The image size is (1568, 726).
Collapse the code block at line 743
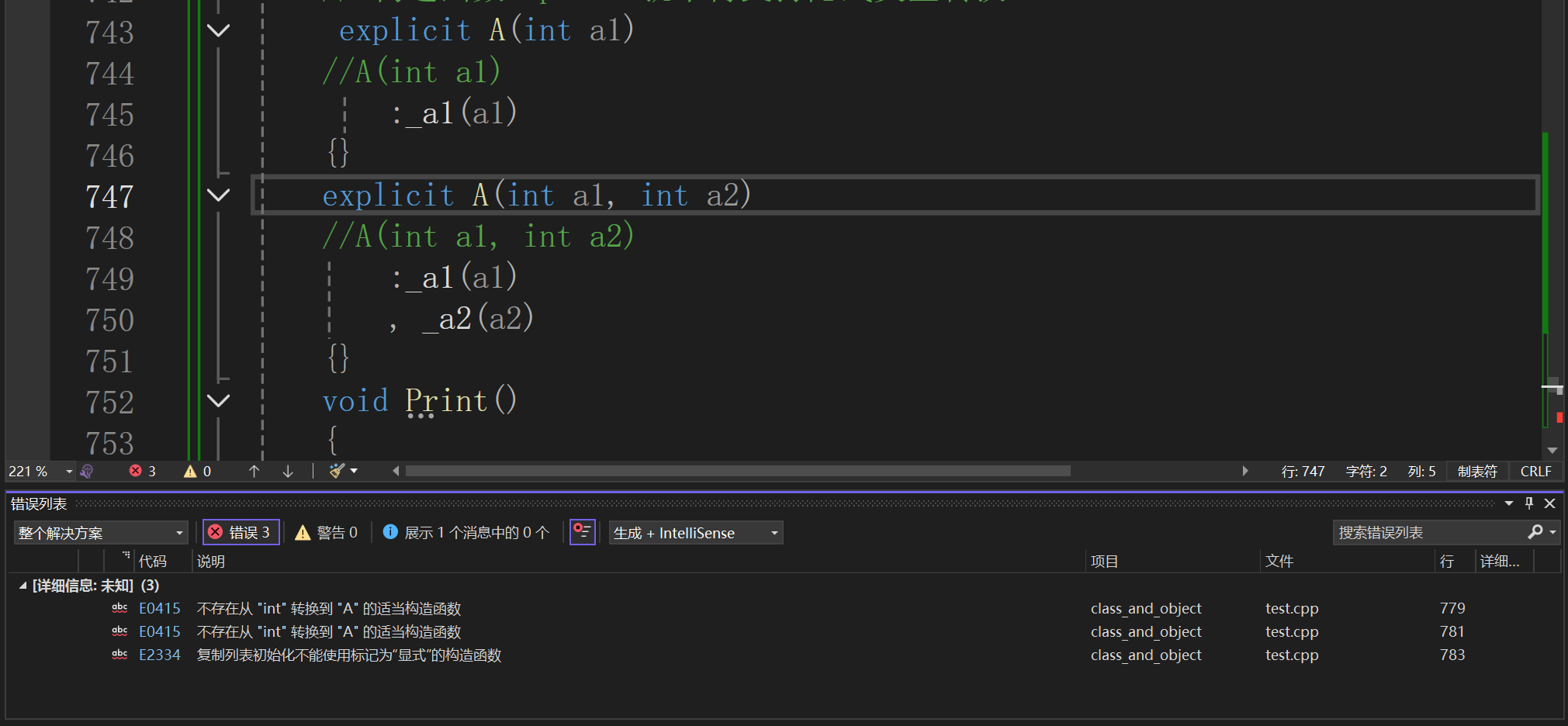tap(219, 31)
